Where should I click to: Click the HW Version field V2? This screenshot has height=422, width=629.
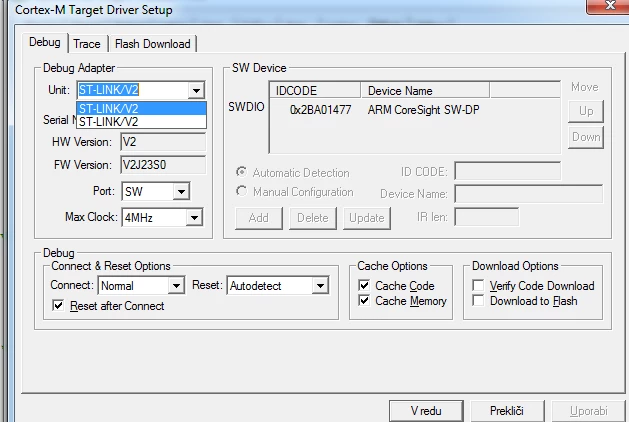click(163, 142)
